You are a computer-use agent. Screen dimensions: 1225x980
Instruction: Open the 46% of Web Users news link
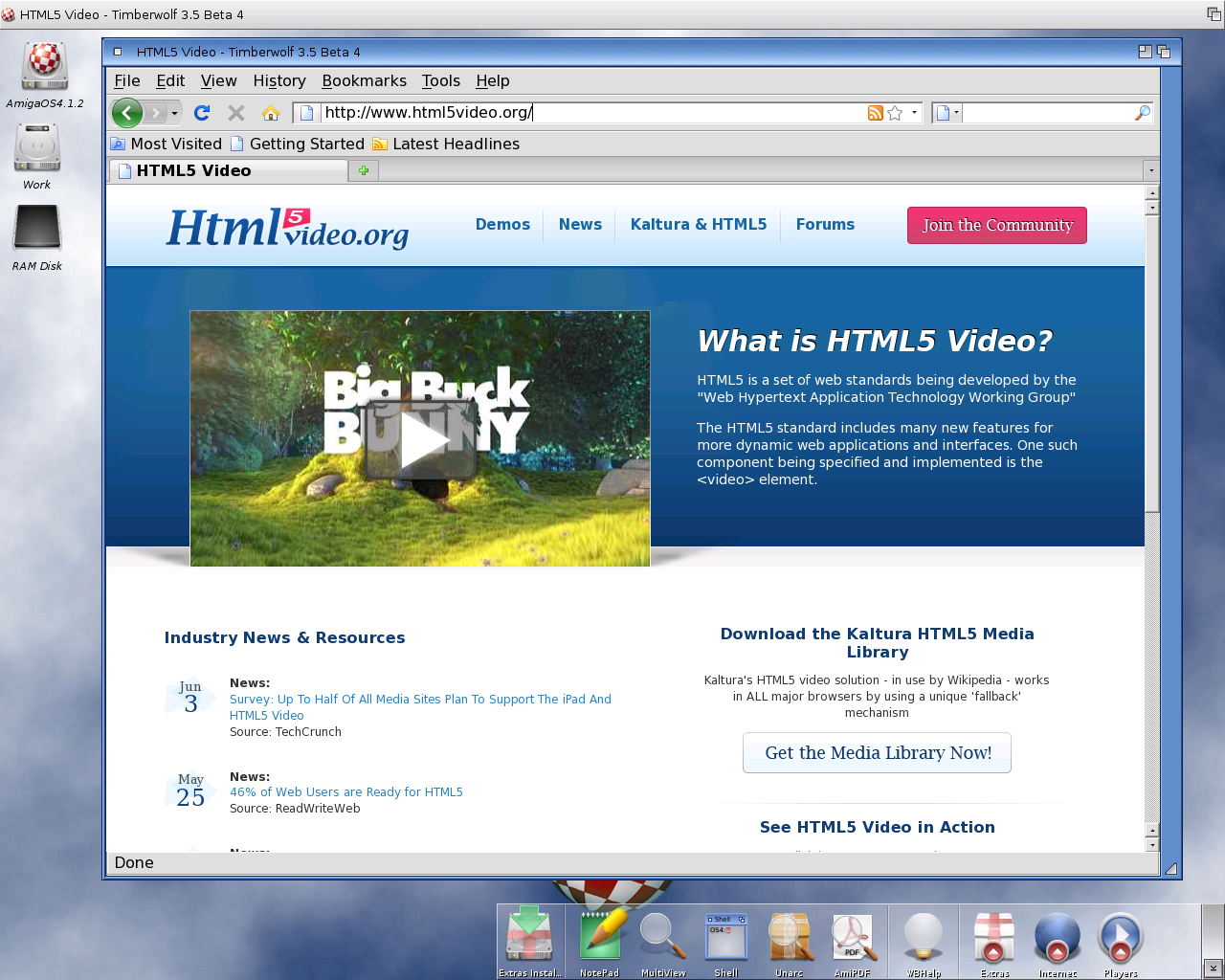pyautogui.click(x=346, y=791)
